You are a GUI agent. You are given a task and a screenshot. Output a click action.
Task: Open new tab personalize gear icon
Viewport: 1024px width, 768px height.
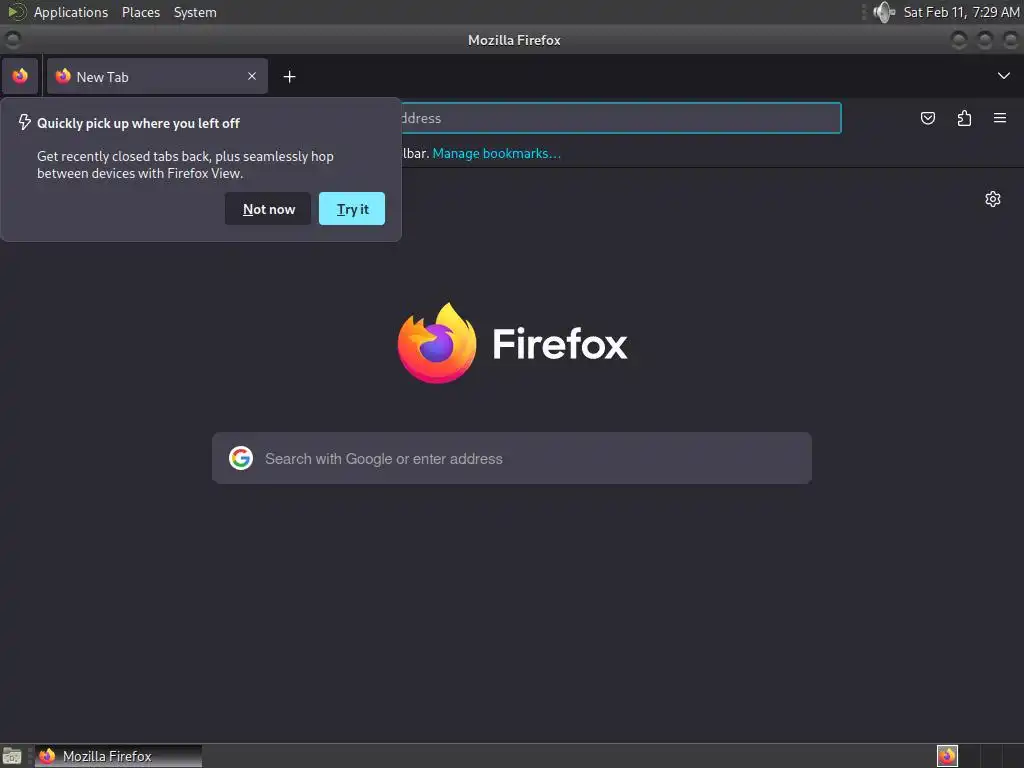pyautogui.click(x=992, y=199)
